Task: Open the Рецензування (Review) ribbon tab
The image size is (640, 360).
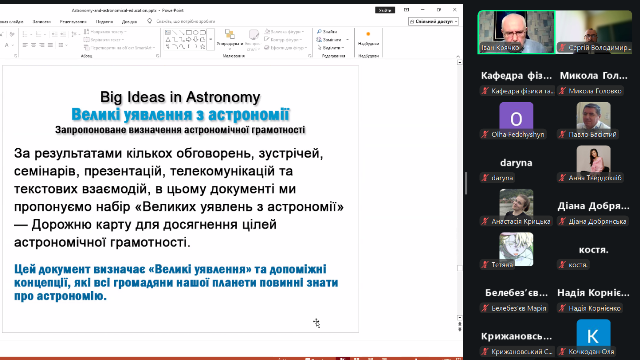Action: coord(73,21)
